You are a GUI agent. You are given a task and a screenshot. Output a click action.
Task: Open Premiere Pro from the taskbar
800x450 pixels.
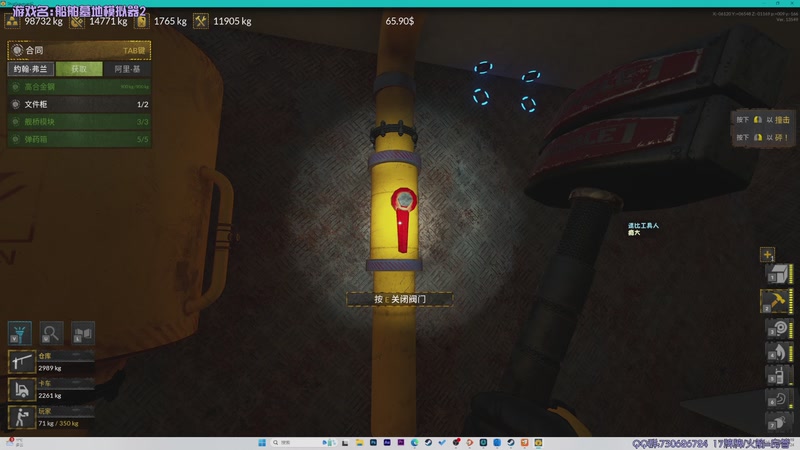[401, 443]
